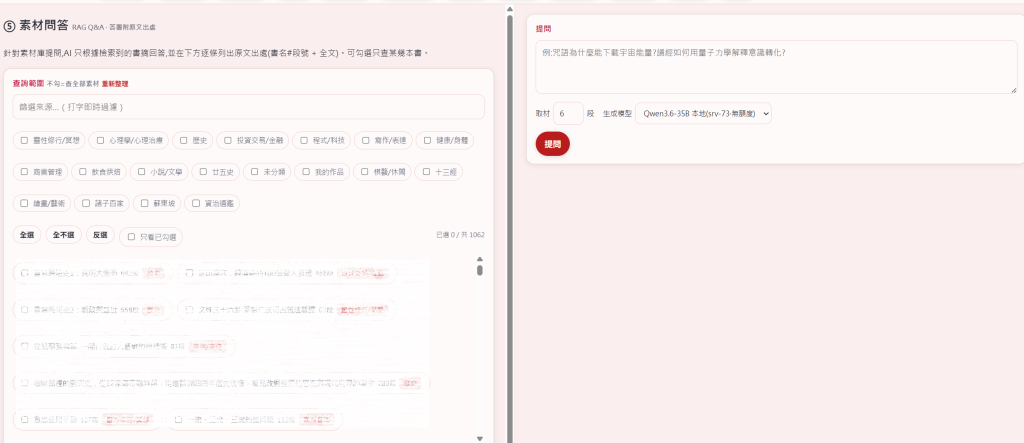Click the 反選 invert selection button
Screen dimensions: 1024x443
click(100, 235)
